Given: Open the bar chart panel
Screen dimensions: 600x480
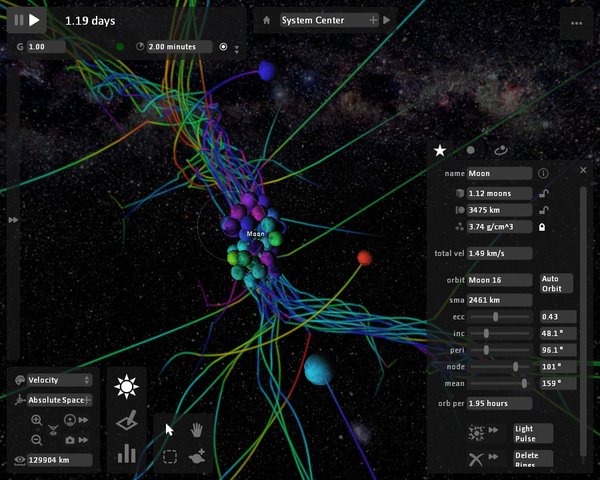Looking at the screenshot, I should pos(127,453).
